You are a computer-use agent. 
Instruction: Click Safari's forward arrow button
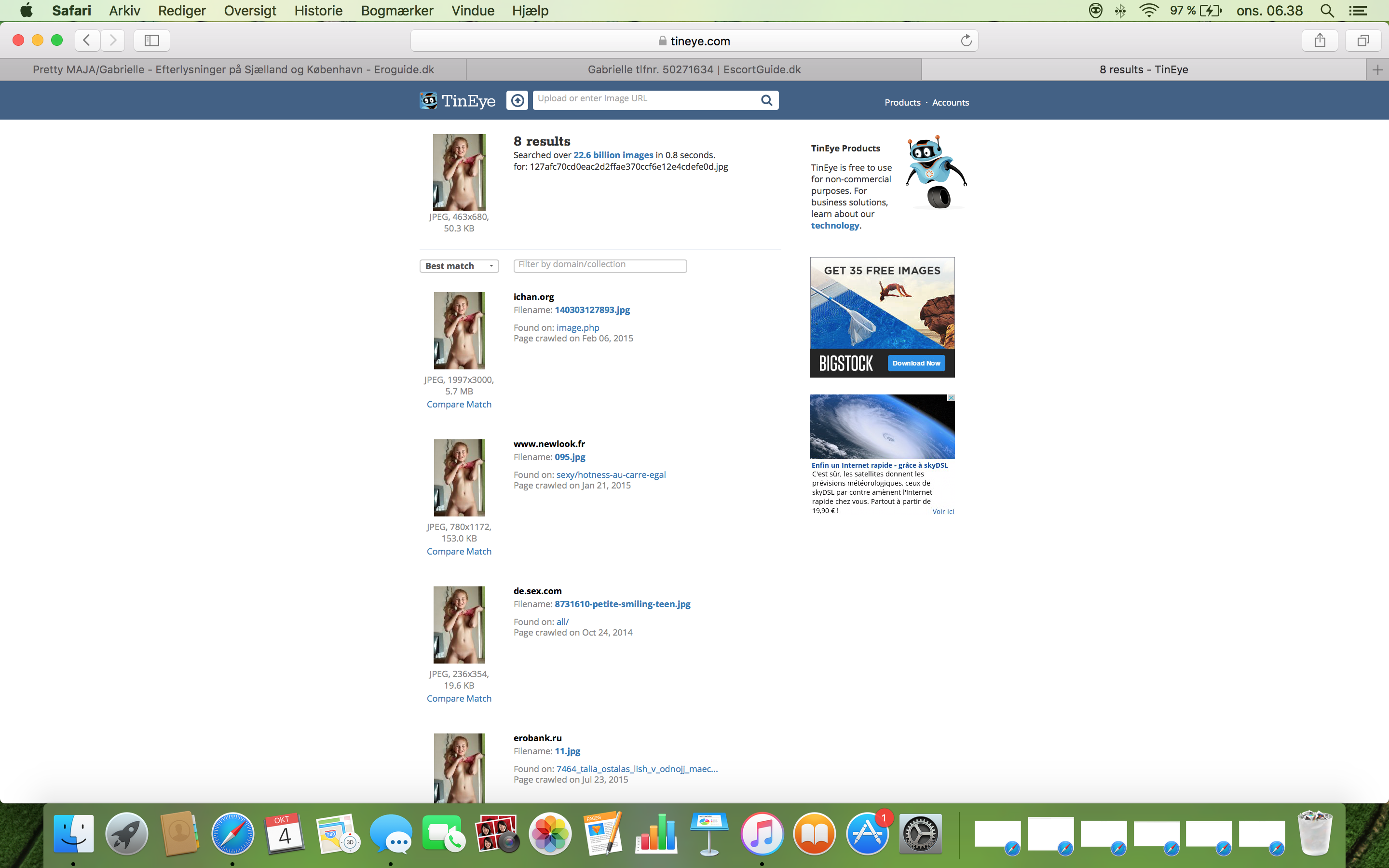coord(112,40)
